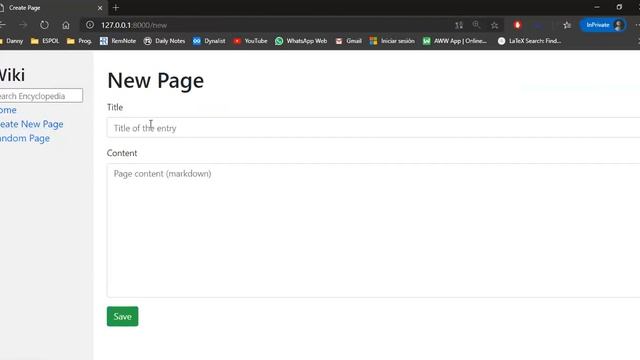Click the green Save button
This screenshot has height=360, width=640.
(122, 316)
